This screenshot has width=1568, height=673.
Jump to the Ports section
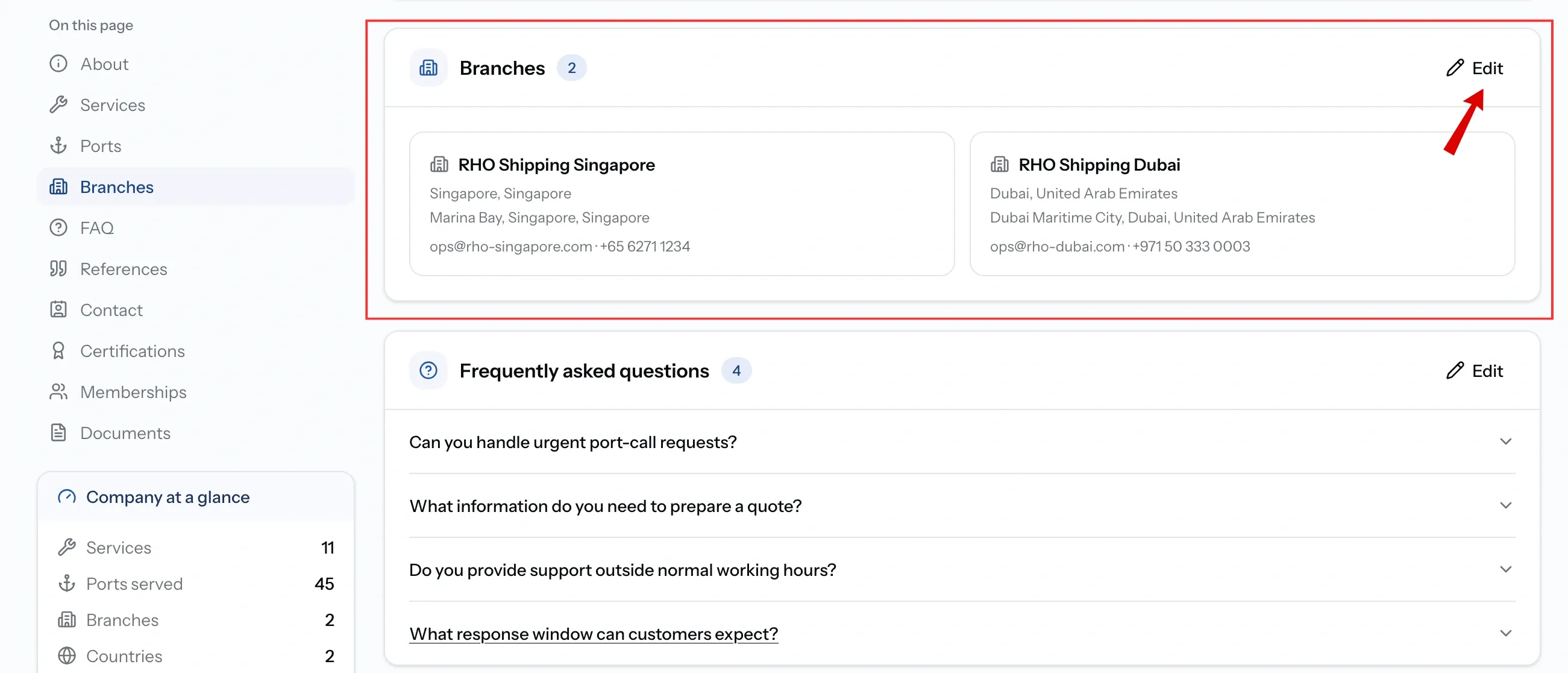[195, 146]
